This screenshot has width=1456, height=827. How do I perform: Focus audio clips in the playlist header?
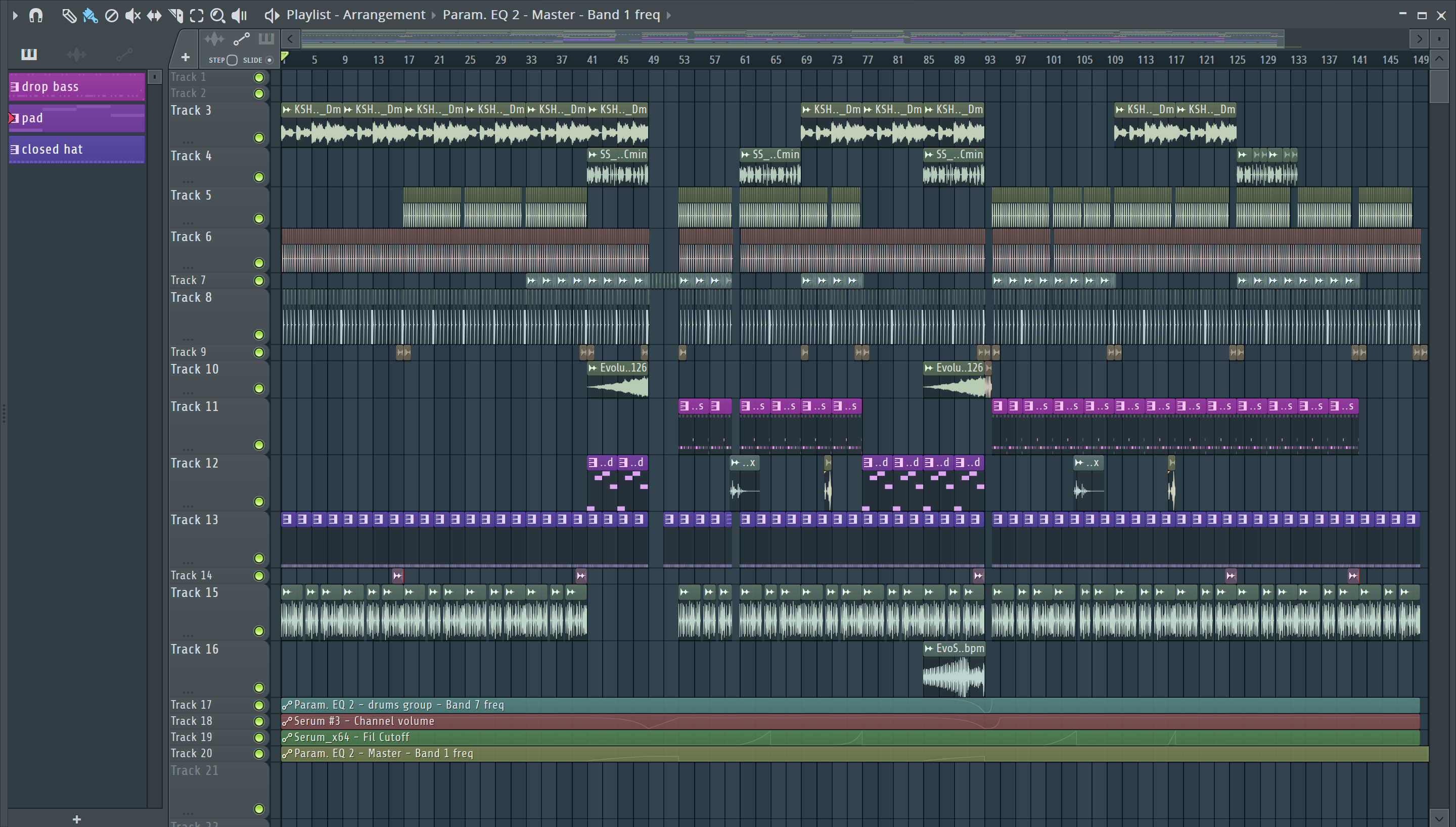(x=214, y=38)
